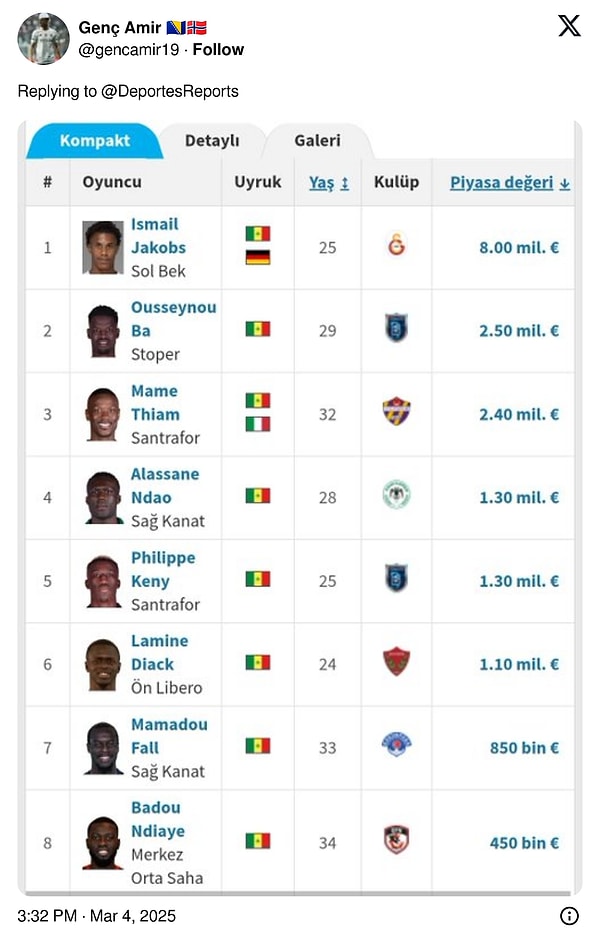This screenshot has height=946, width=600.
Task: Open Galatasaray club crest for Ismail Jakobs
Action: click(396, 244)
